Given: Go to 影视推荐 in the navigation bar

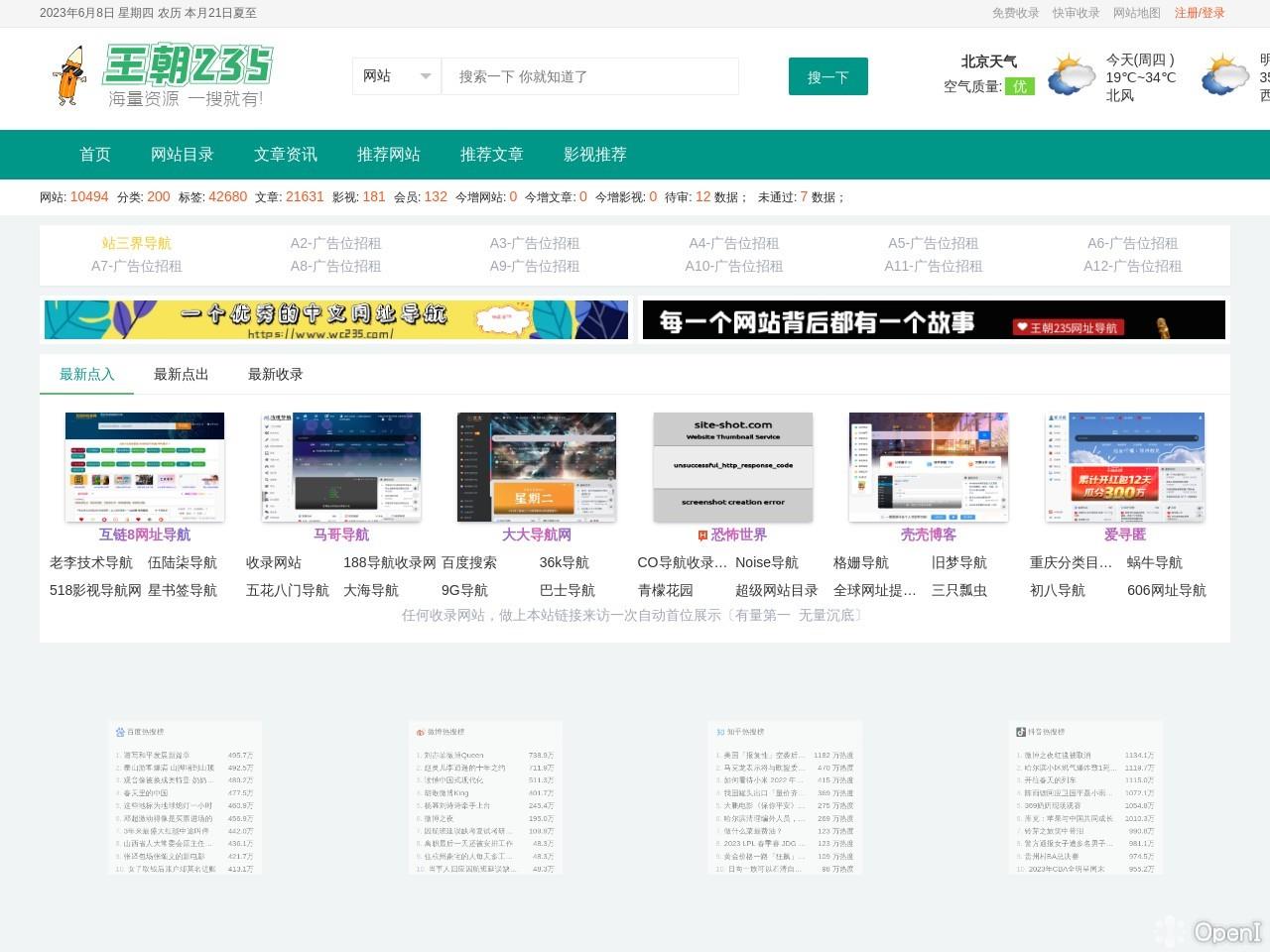Looking at the screenshot, I should tap(595, 155).
